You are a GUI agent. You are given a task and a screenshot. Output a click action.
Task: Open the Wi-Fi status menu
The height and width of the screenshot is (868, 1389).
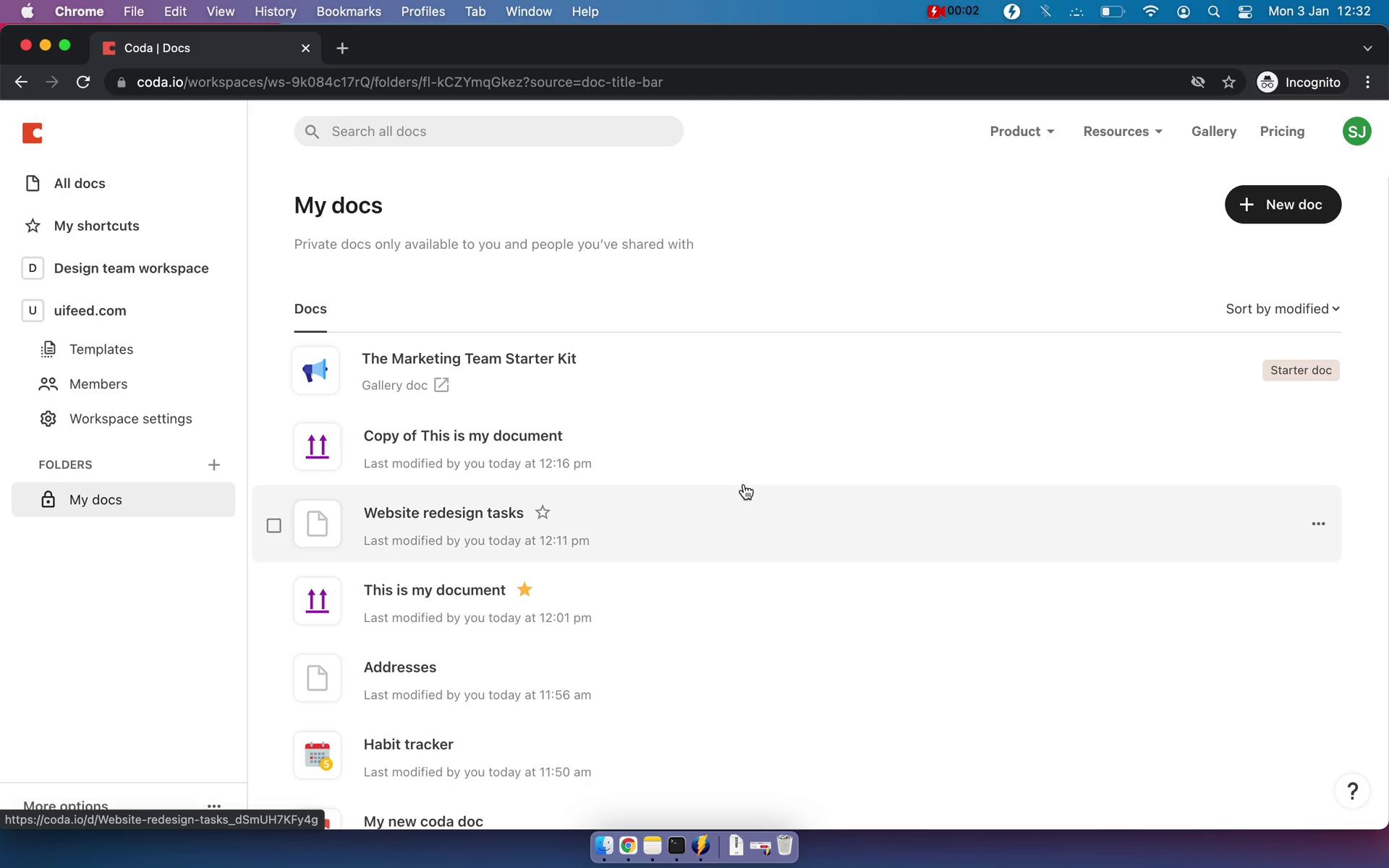(1150, 12)
